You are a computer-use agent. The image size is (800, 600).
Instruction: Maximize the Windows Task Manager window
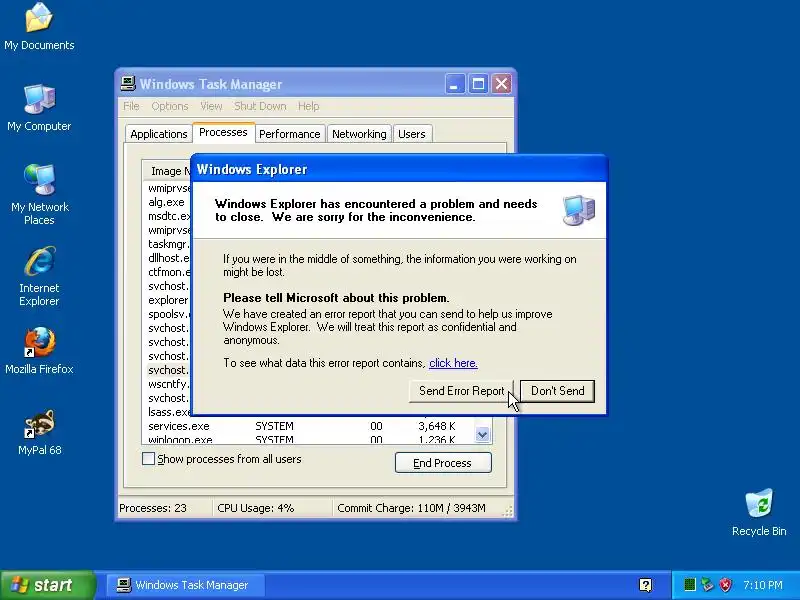tap(478, 84)
